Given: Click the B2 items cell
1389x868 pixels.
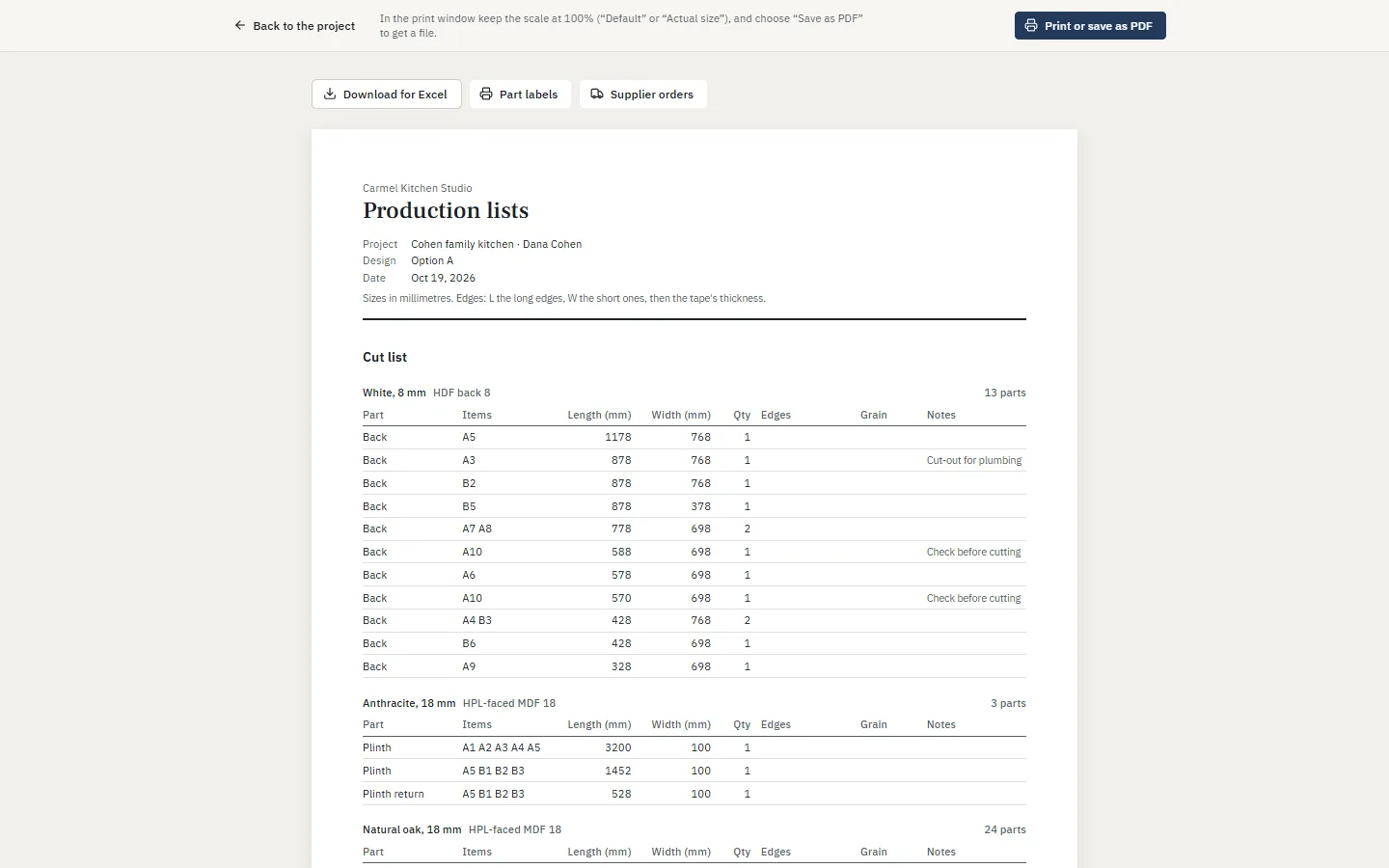Looking at the screenshot, I should pos(469,483).
